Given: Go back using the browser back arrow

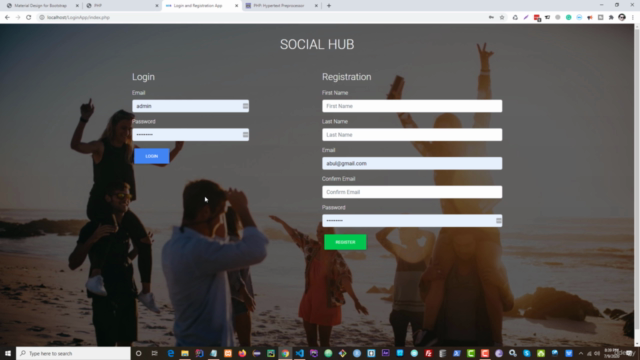Looking at the screenshot, I should coord(7,18).
